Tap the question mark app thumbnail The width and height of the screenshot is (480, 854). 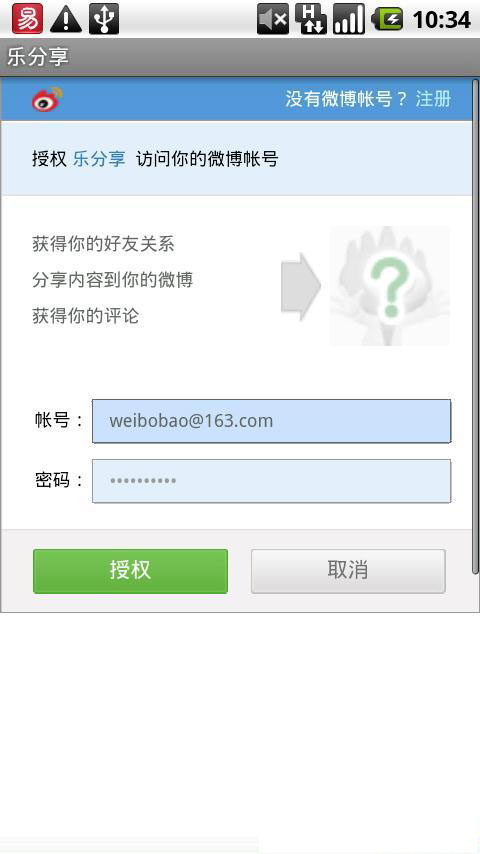pyautogui.click(x=390, y=286)
